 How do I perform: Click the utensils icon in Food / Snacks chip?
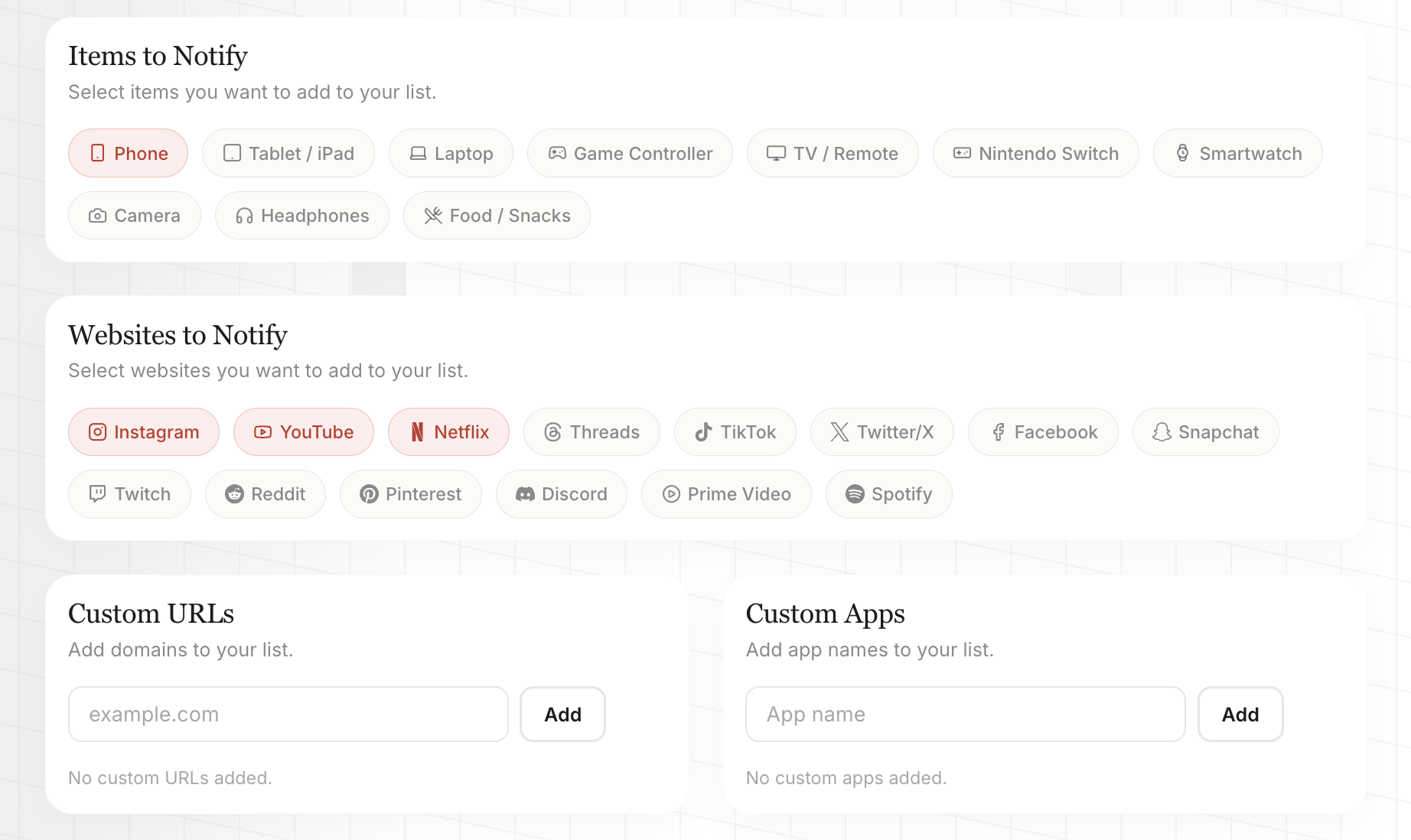tap(433, 216)
